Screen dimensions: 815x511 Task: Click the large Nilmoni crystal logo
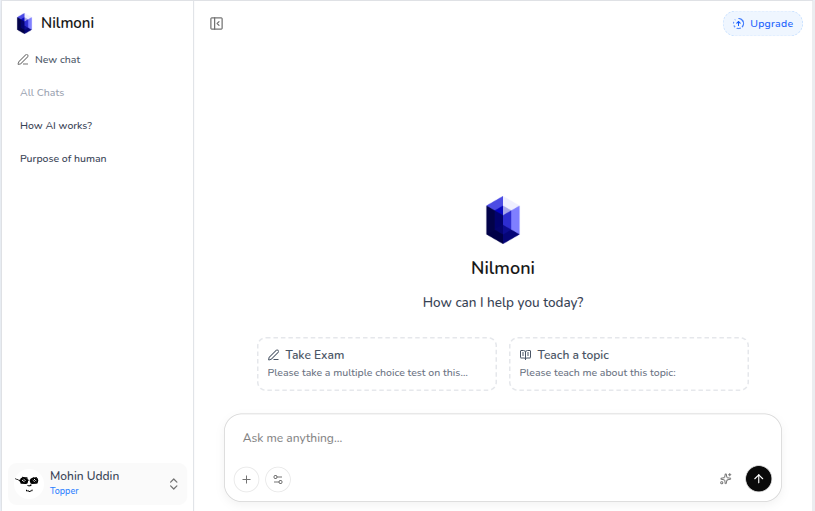click(503, 220)
